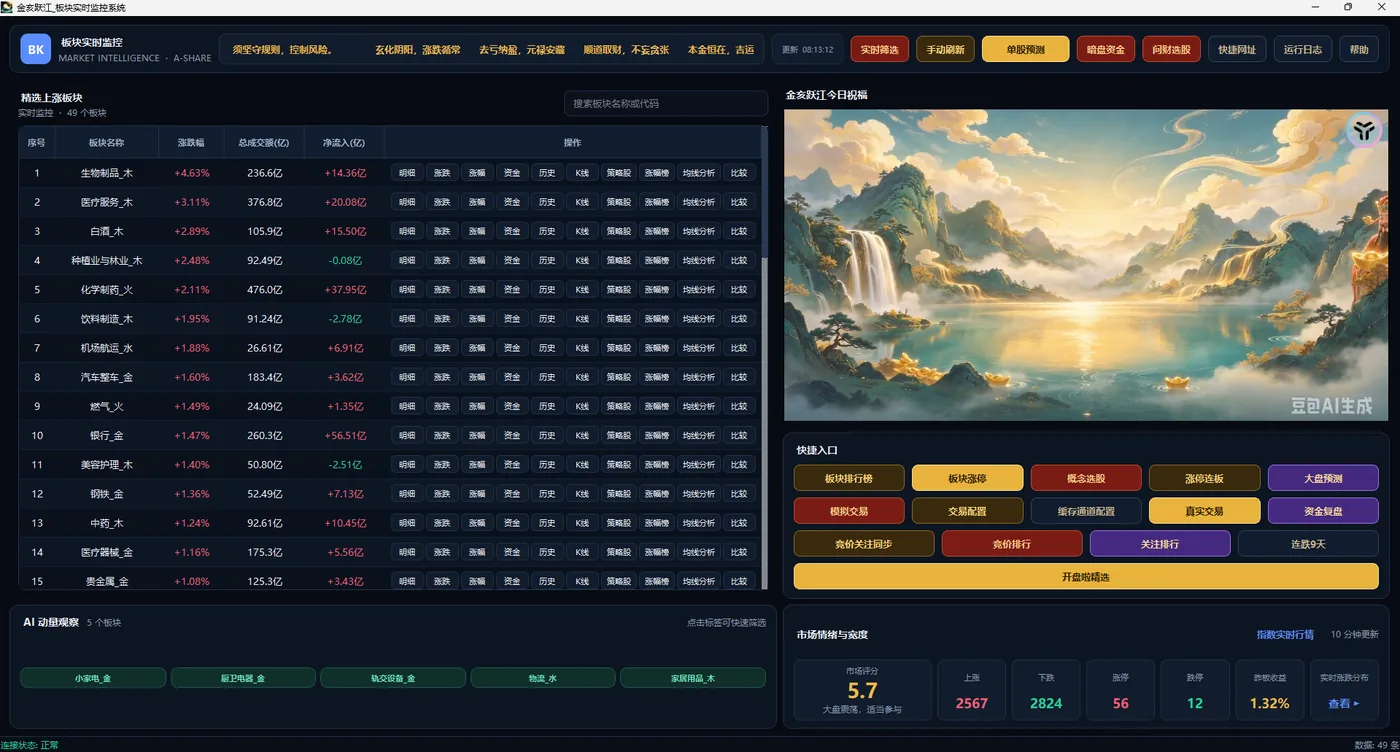Click the sector table's vertical scrollbar
This screenshot has height=752, width=1400.
765,360
